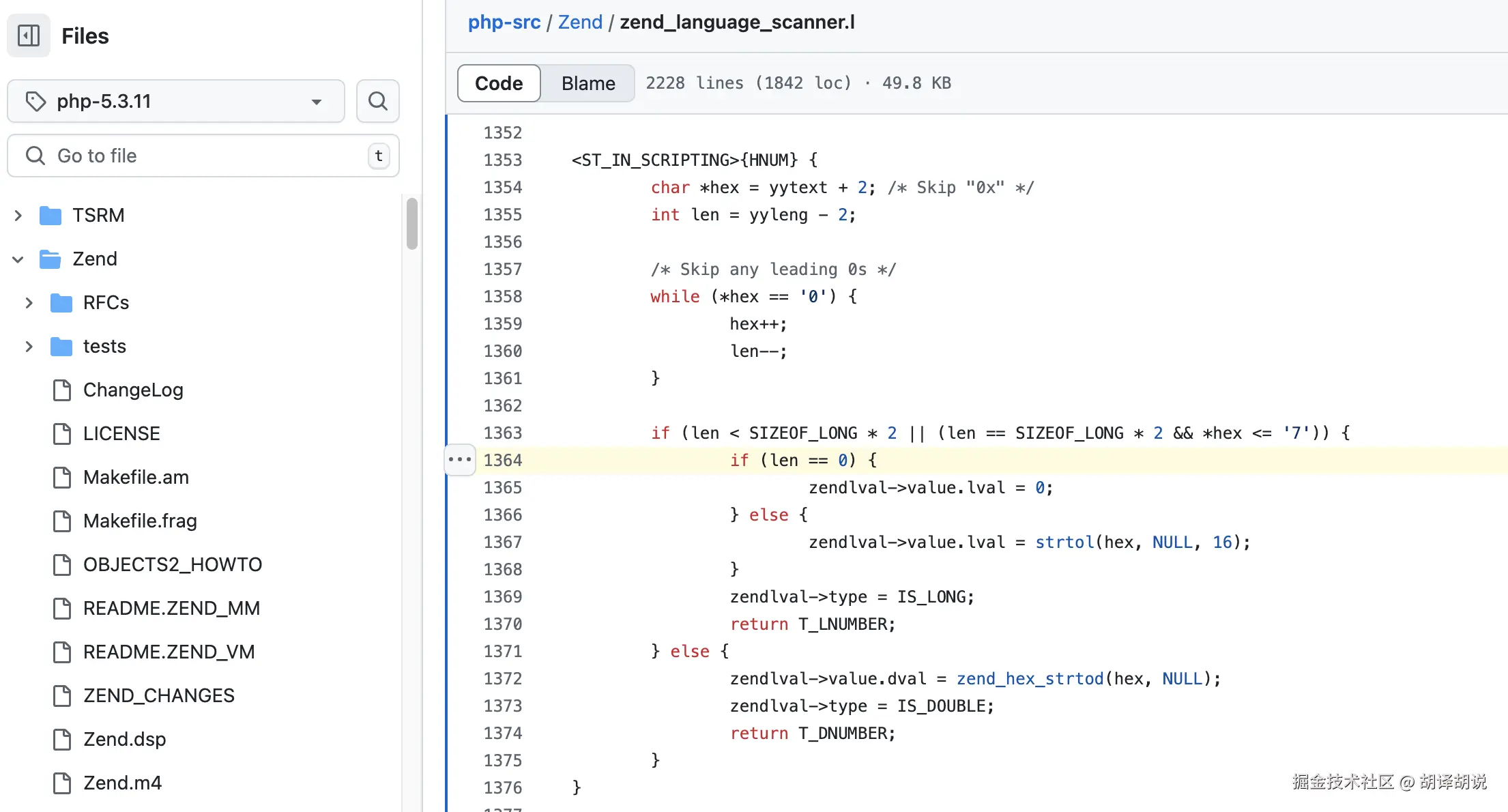Open the Makefile.frag file
The width and height of the screenshot is (1508, 812).
[140, 521]
